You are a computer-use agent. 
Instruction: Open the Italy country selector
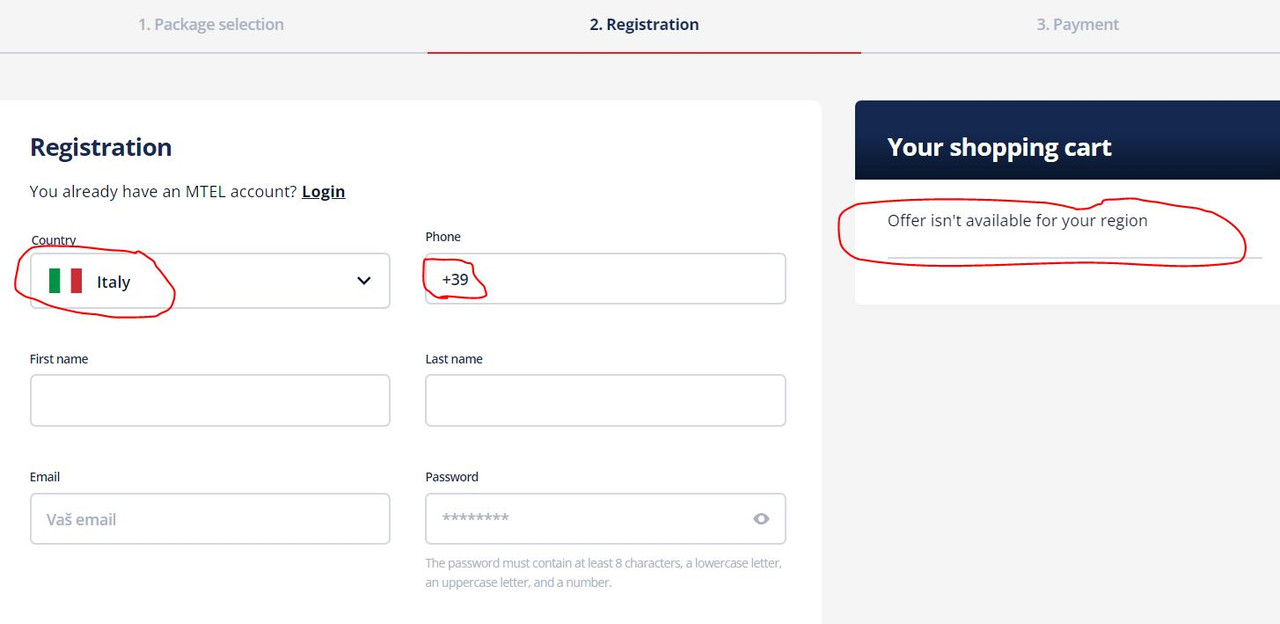210,281
